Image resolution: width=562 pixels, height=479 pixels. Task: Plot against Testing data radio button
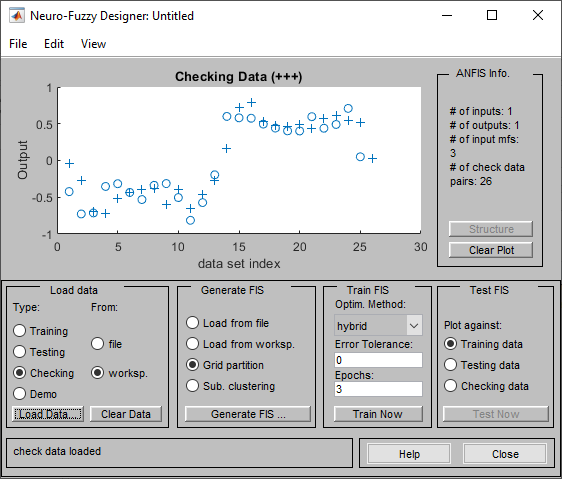coord(451,365)
